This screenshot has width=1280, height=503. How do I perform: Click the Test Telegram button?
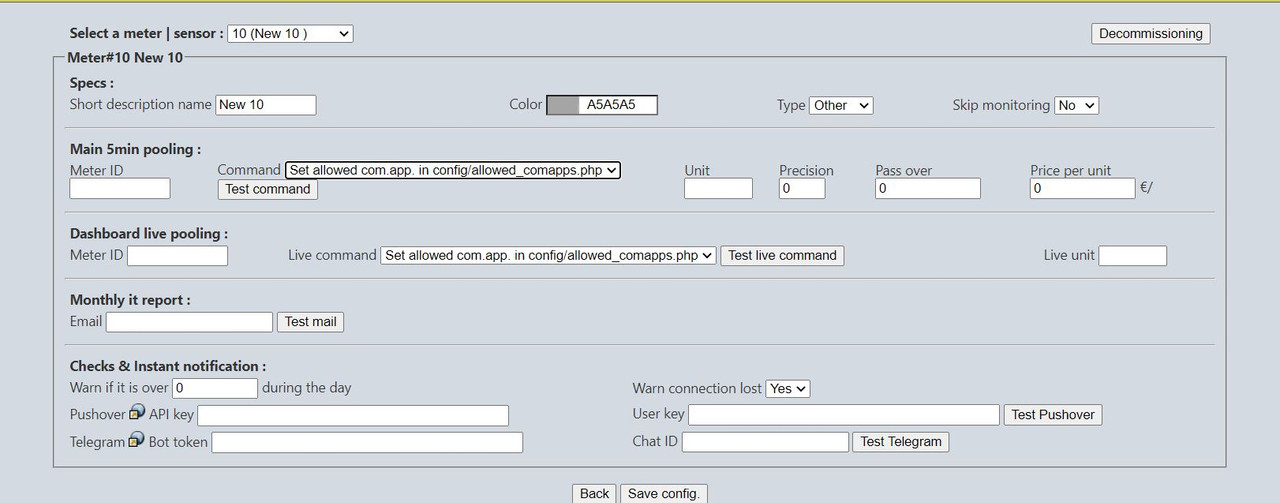click(x=901, y=441)
